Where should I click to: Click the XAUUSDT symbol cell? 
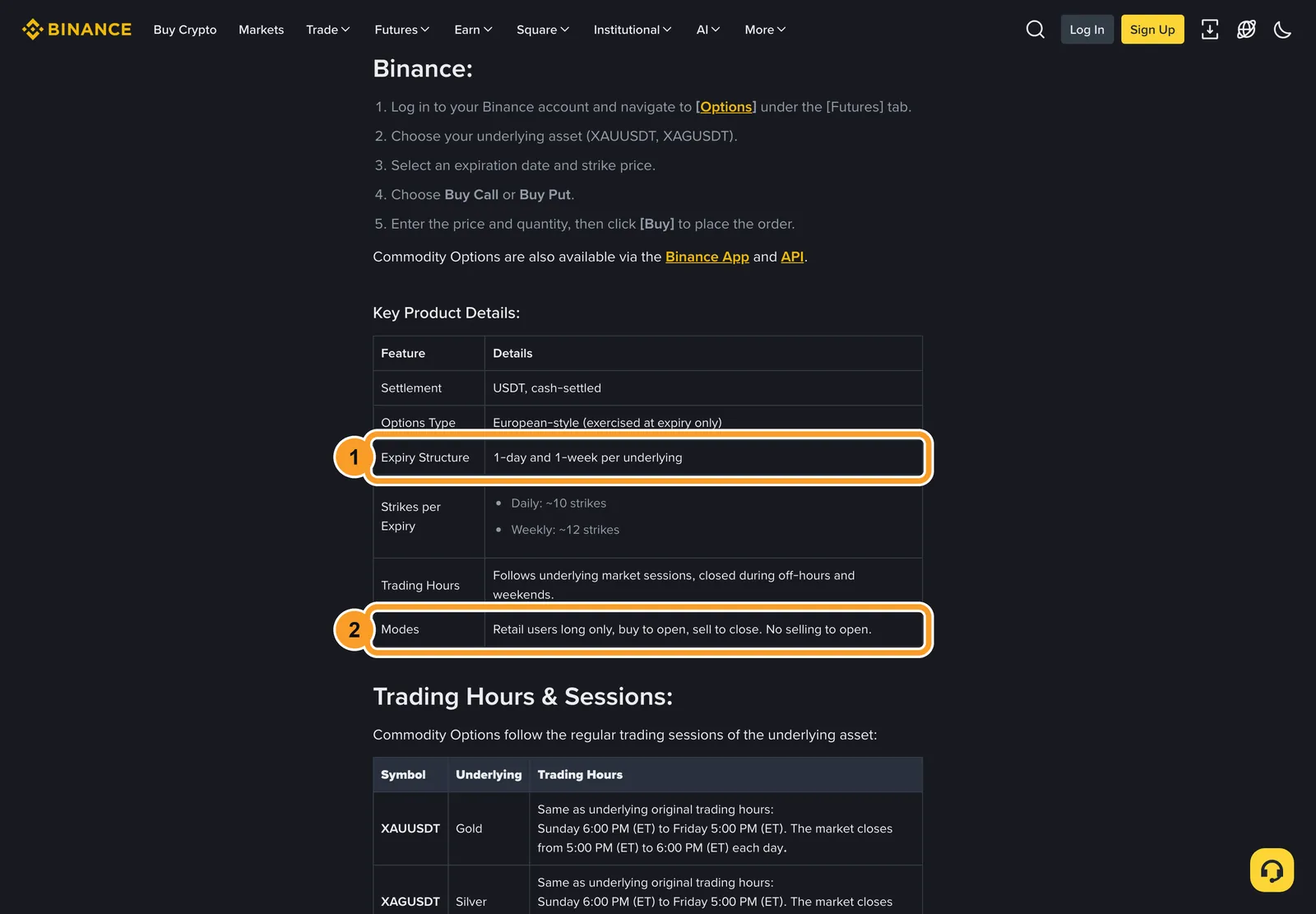tap(410, 828)
